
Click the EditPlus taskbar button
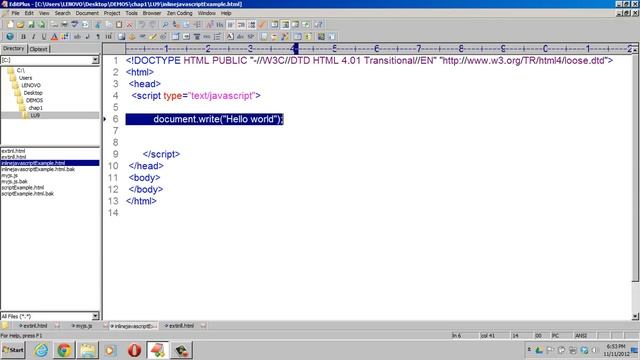tap(158, 350)
